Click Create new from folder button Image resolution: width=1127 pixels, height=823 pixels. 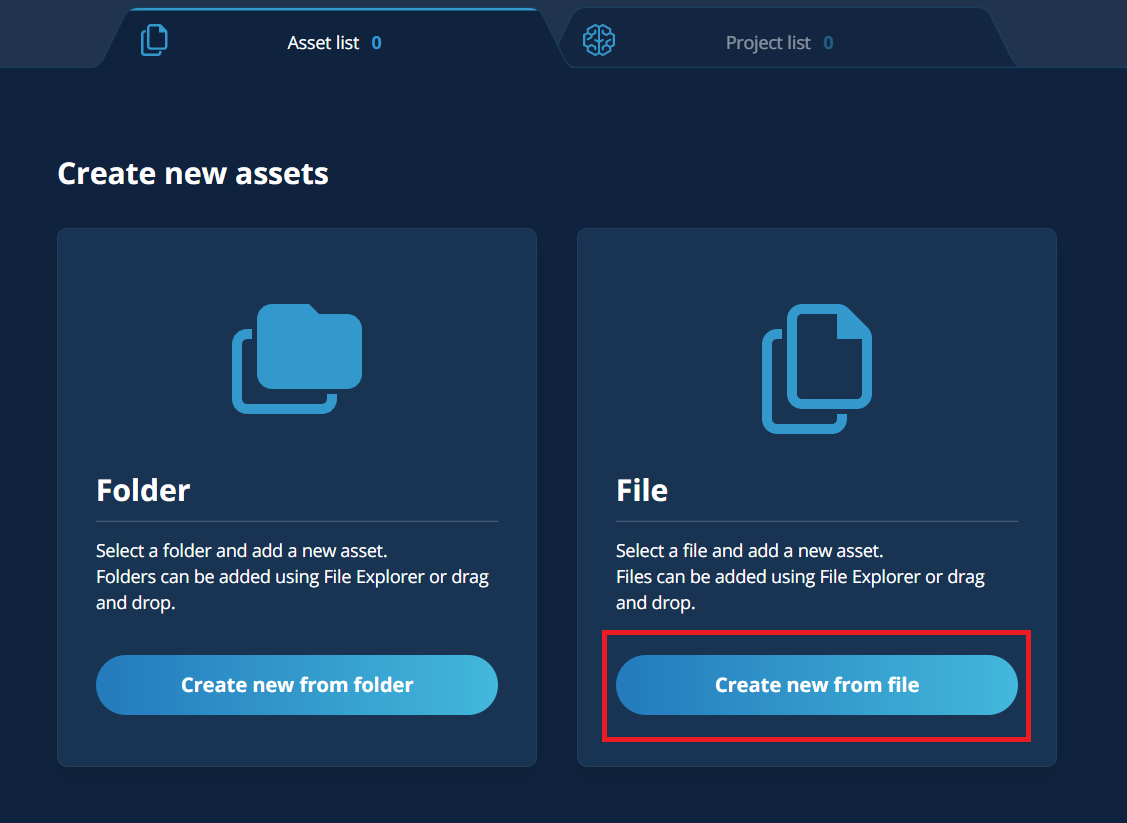pyautogui.click(x=297, y=685)
